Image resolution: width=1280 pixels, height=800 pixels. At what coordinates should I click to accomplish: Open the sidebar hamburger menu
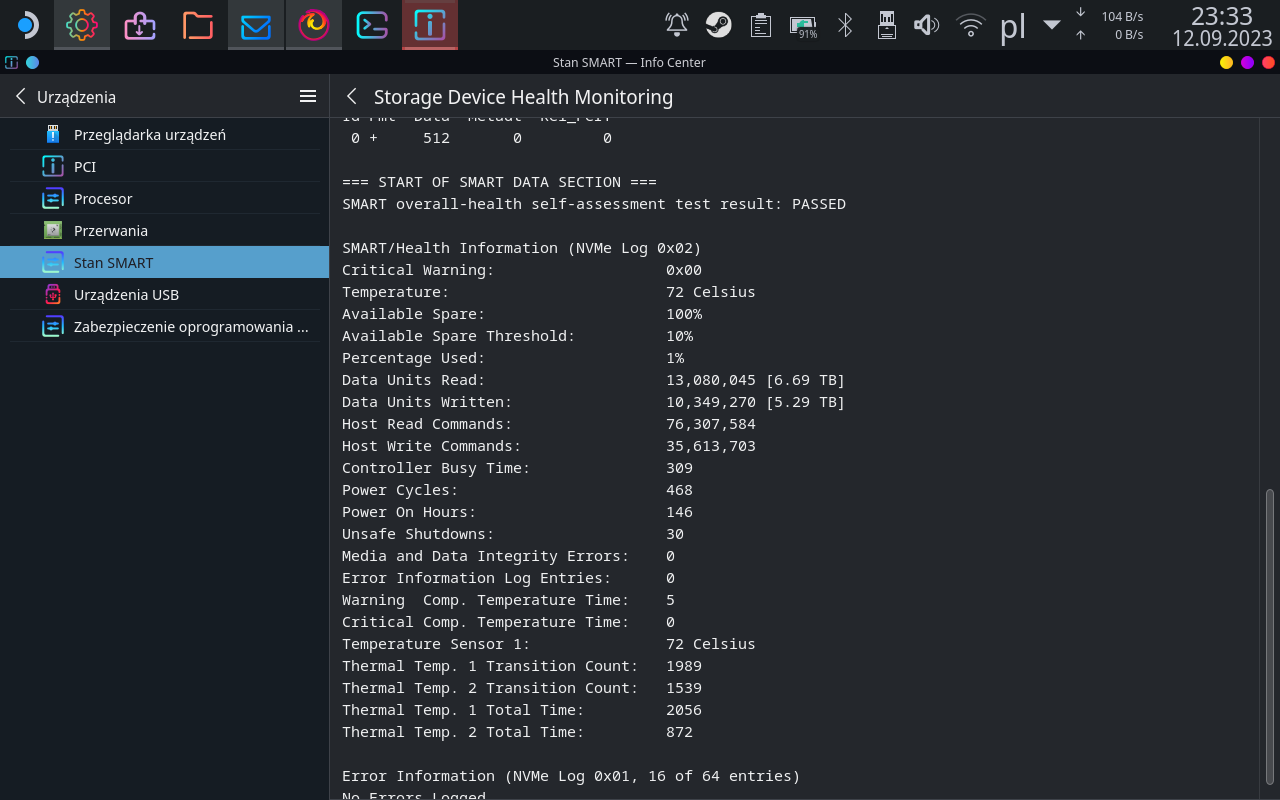coord(308,97)
